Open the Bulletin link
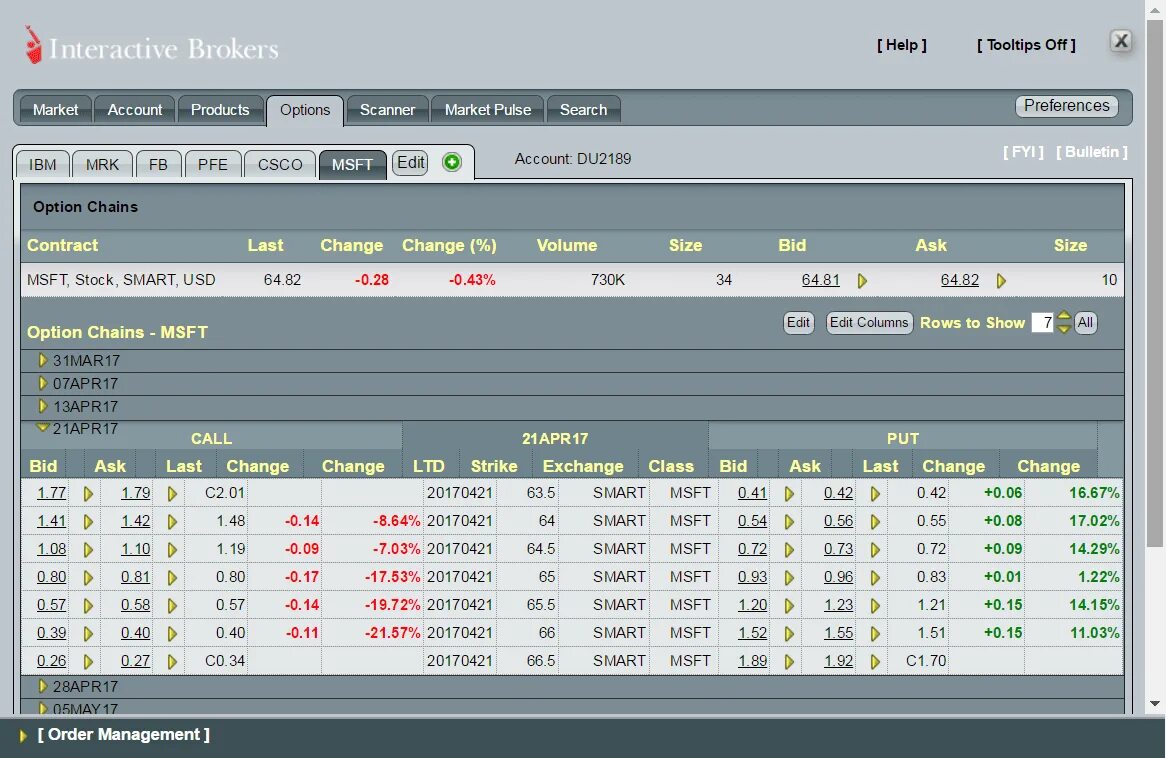This screenshot has width=1166, height=758. [x=1092, y=152]
